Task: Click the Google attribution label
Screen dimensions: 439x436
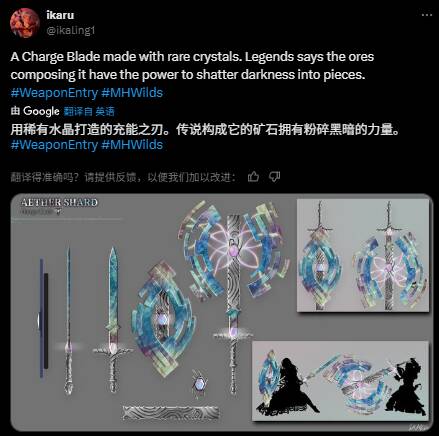Action: point(35,111)
